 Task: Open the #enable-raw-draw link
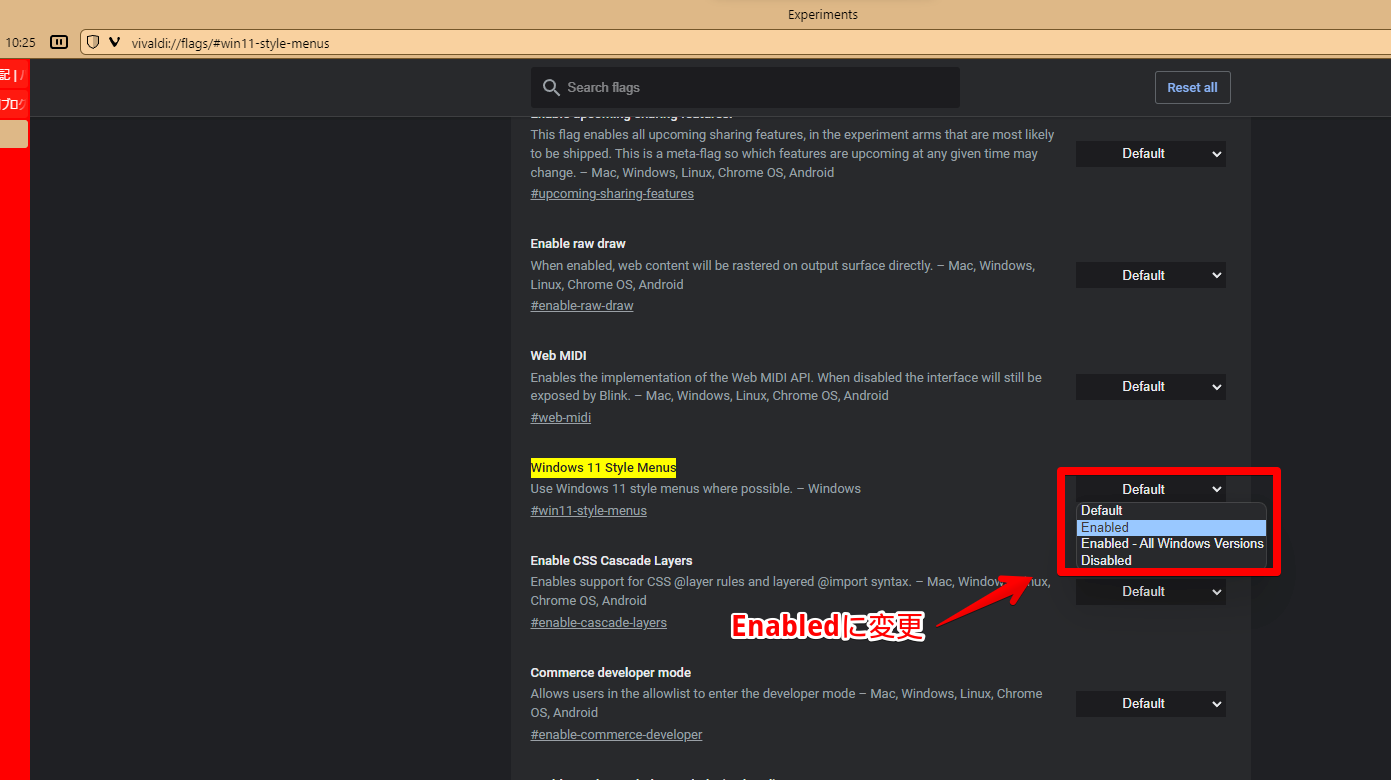coord(582,306)
